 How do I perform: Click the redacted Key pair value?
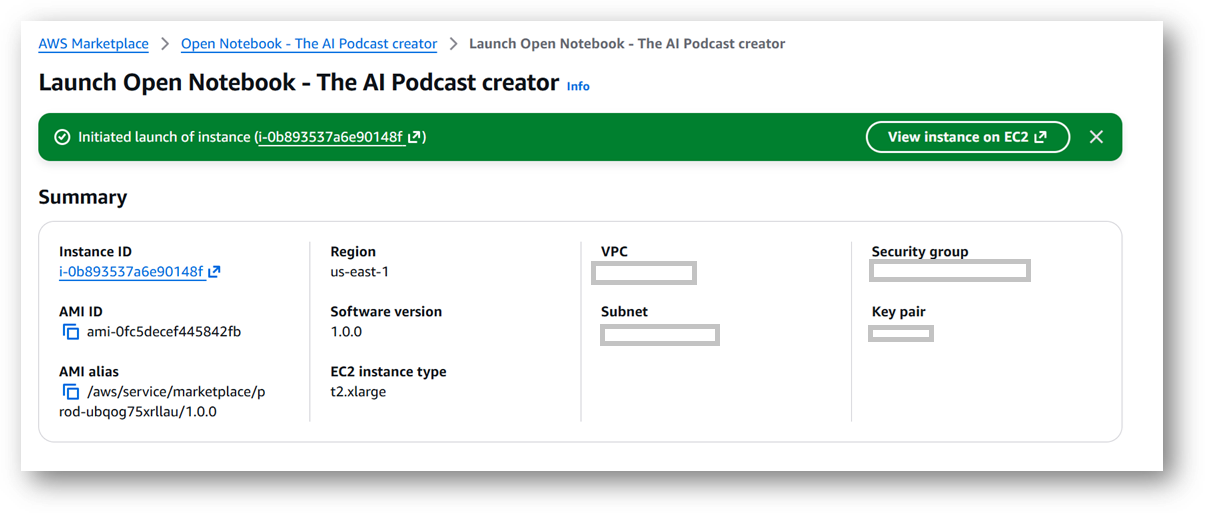(x=901, y=333)
